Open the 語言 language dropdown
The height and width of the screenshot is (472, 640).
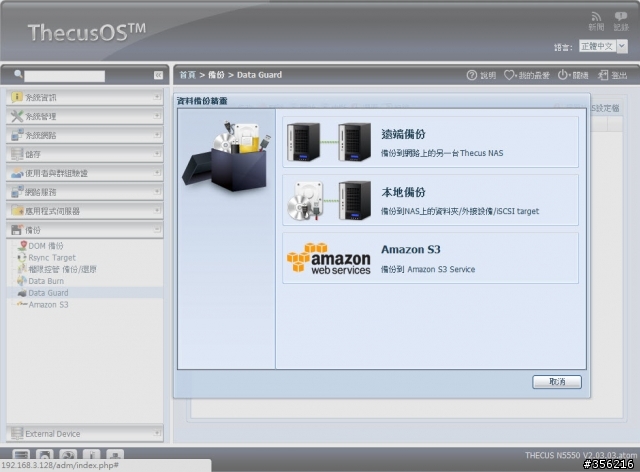[603, 47]
